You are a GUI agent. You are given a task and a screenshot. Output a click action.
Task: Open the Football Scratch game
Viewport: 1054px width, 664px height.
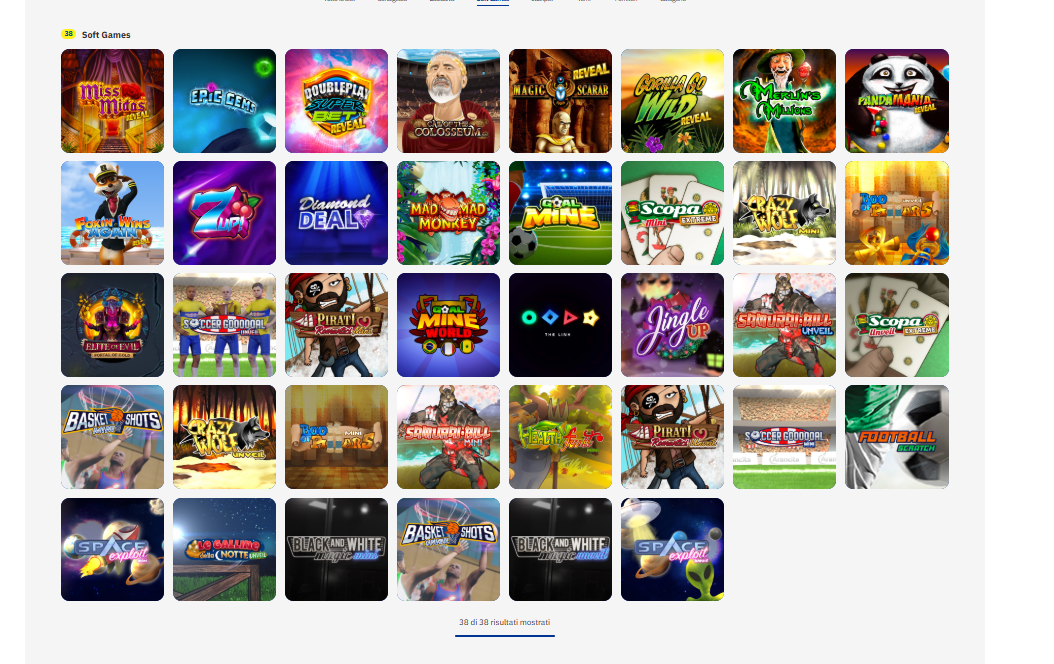pos(897,437)
